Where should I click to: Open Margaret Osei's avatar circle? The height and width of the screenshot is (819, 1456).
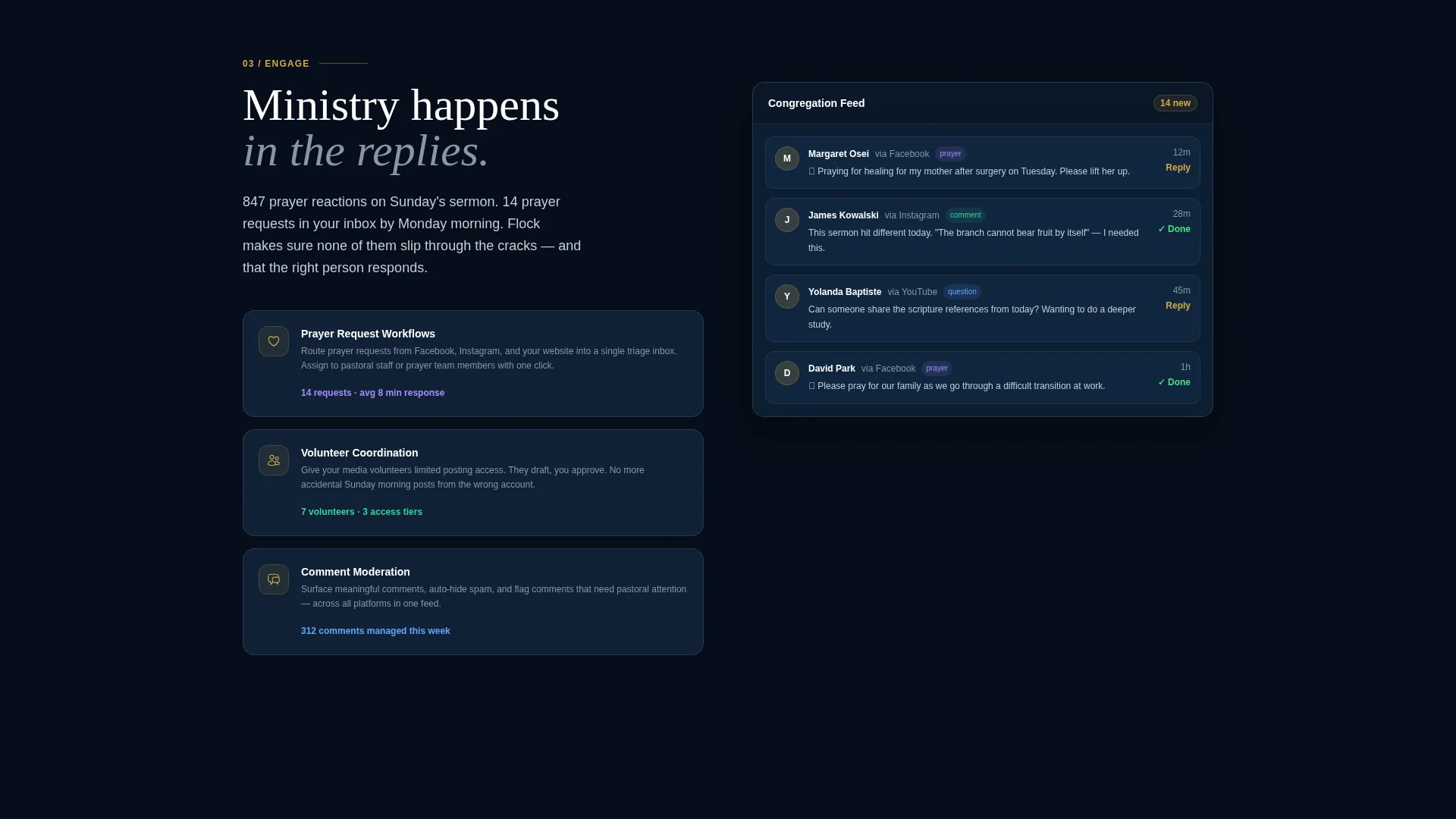(787, 158)
